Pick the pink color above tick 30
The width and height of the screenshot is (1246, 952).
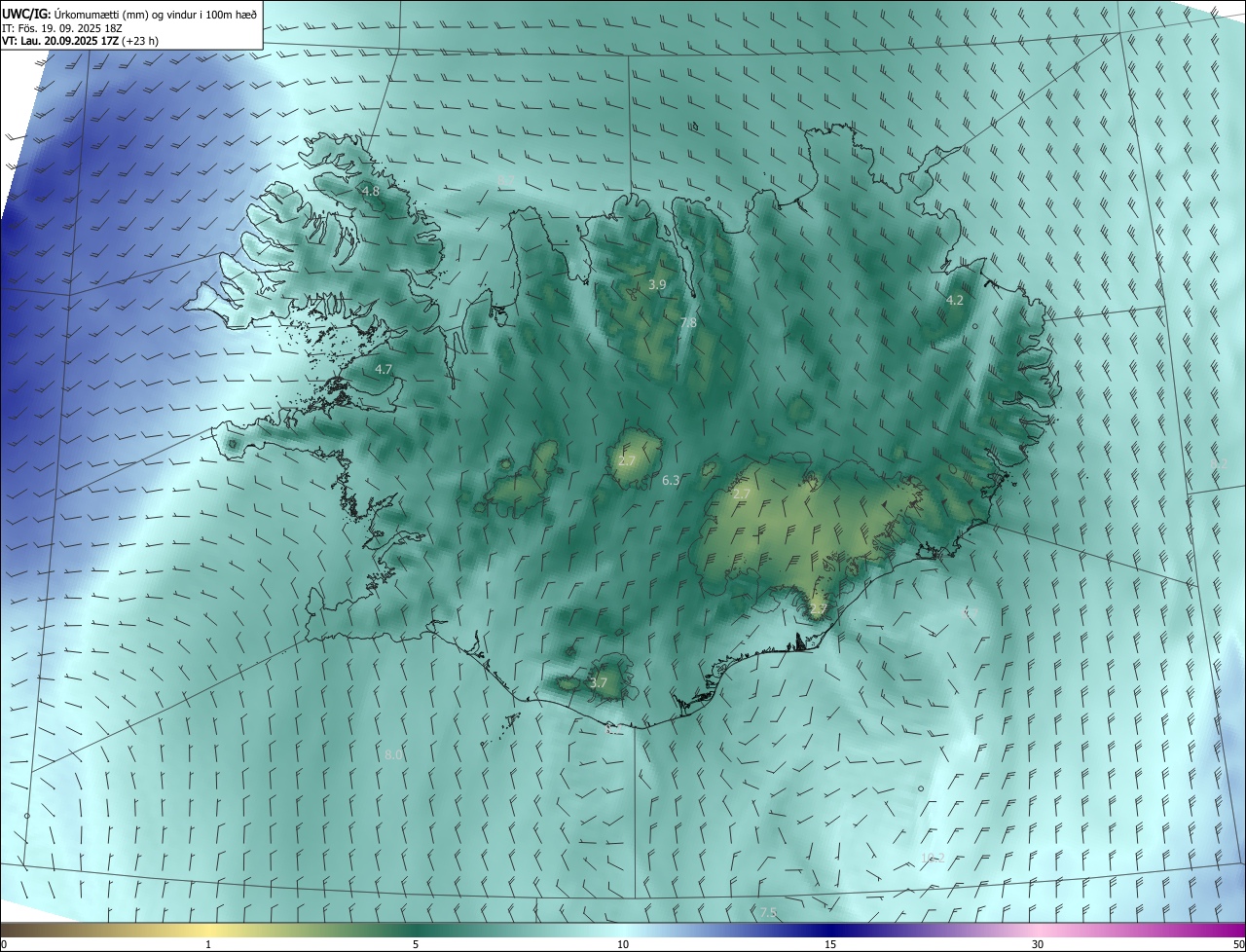(1038, 930)
